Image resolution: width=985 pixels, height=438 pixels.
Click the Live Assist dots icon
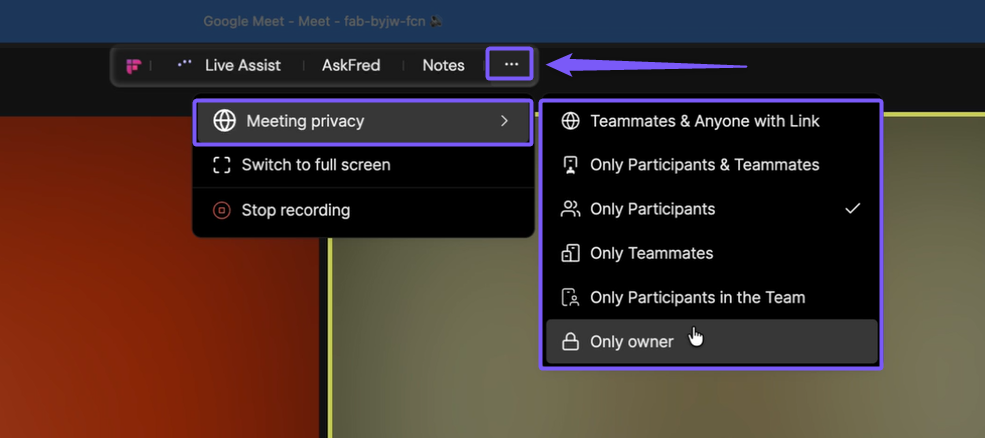point(184,64)
